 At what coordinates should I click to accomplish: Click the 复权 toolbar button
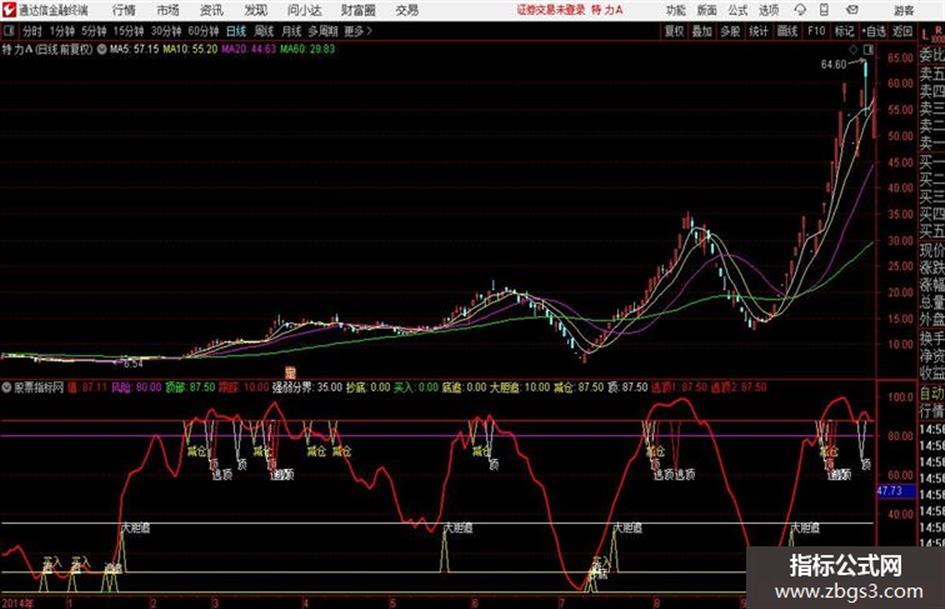674,31
